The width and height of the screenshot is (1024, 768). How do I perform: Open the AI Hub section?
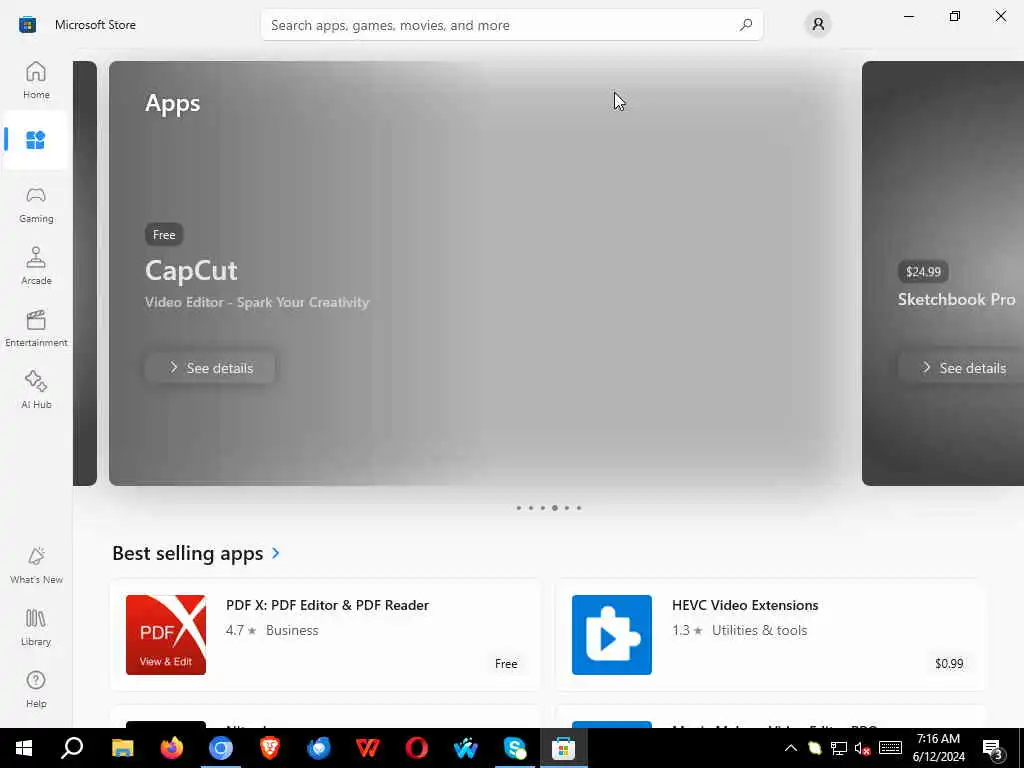coord(36,390)
